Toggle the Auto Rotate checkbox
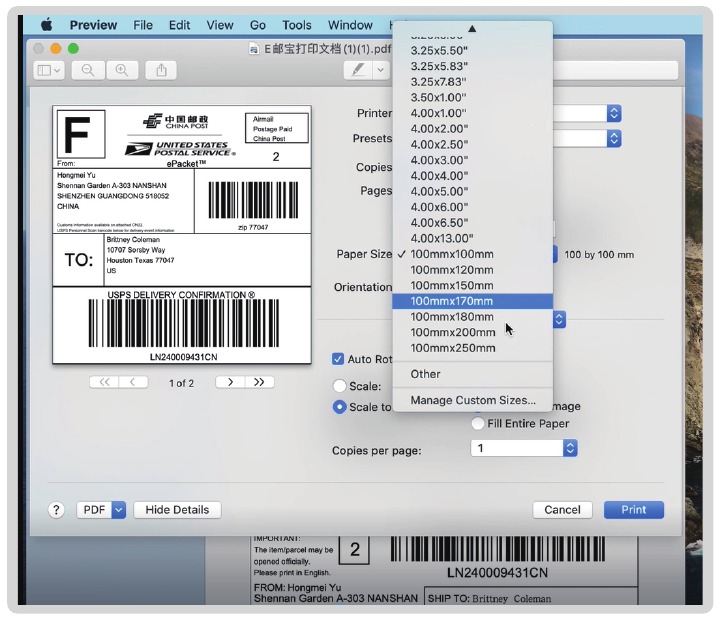This screenshot has height=617, width=724. pyautogui.click(x=338, y=359)
